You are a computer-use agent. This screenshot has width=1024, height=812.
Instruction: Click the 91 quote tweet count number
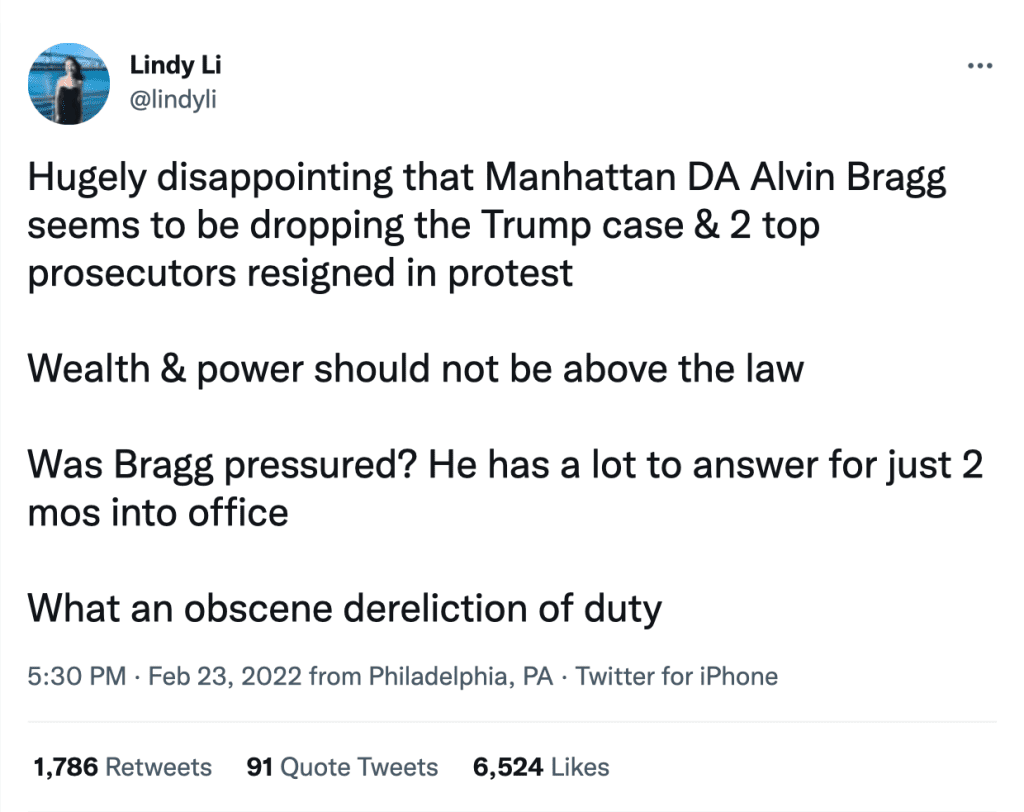pos(260,767)
